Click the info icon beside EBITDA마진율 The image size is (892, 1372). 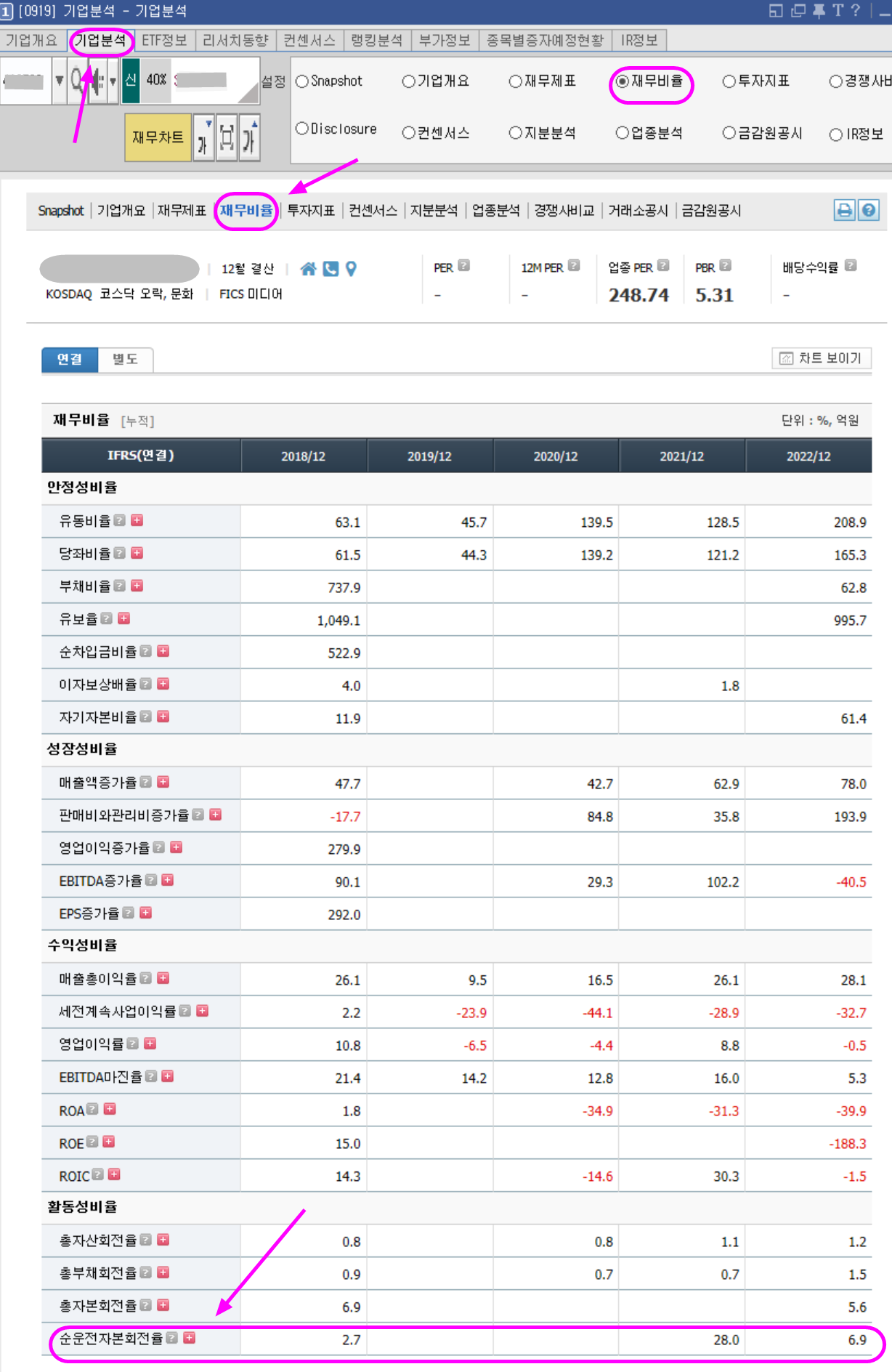(x=150, y=1076)
